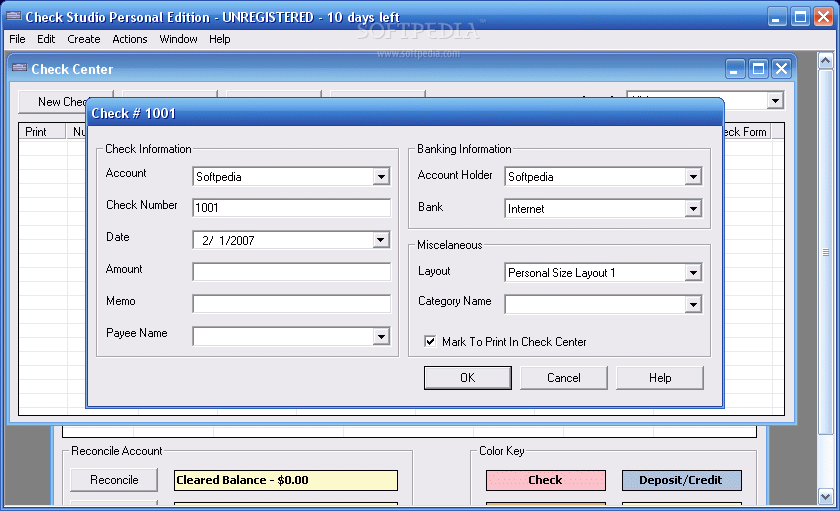
Task: Open the Account dropdown in Check Information
Action: tap(381, 176)
